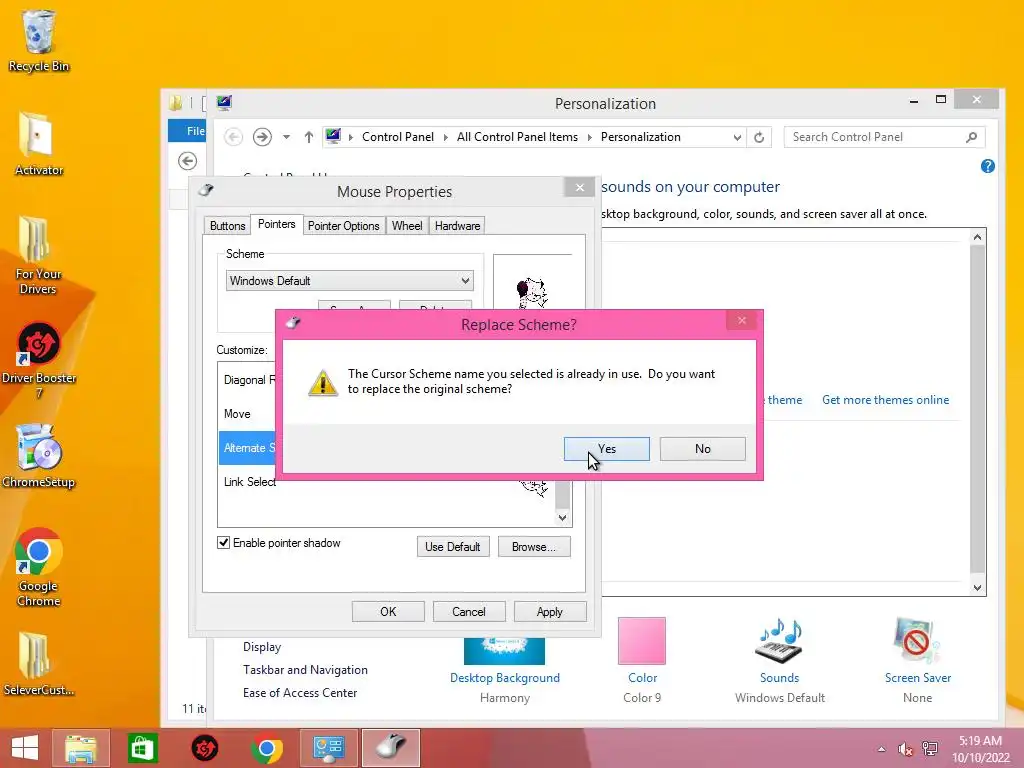Show hidden tray icons arrow
1024x768 pixels.
(x=881, y=749)
